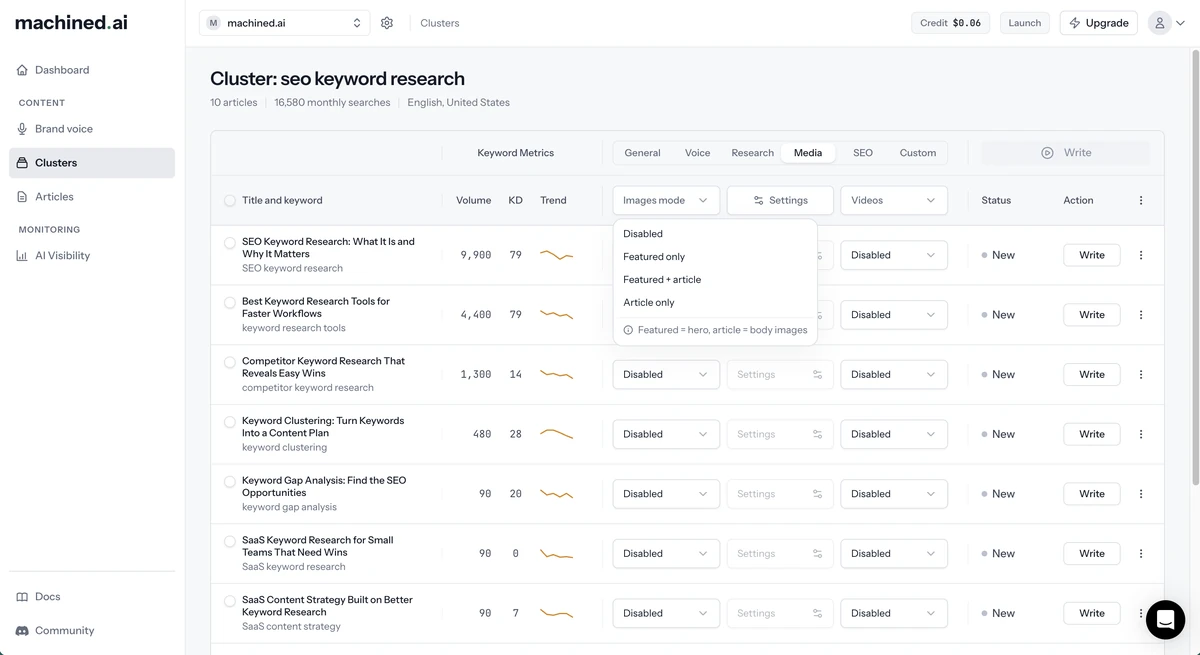Open row menu for Keyword Clustering article
The height and width of the screenshot is (655, 1200).
tap(1141, 434)
